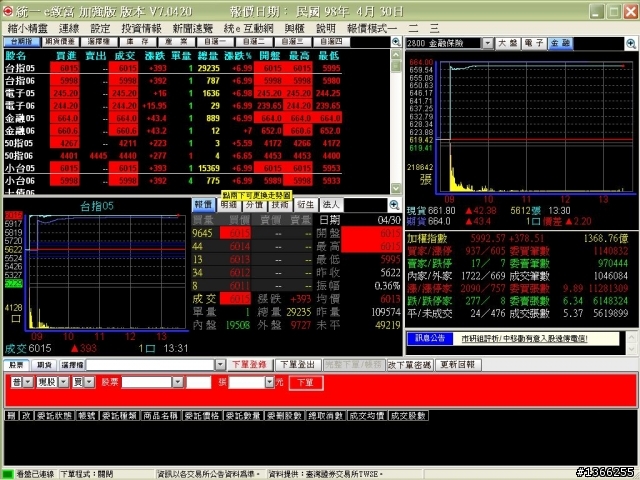This screenshot has width=640, height=480.
Task: Select the 期貨價差 tab
Action: click(60, 42)
